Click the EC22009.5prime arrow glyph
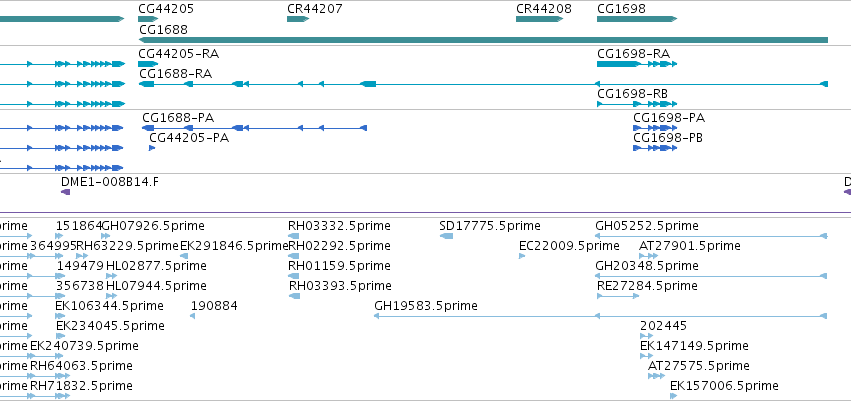The image size is (851, 401). (522, 256)
